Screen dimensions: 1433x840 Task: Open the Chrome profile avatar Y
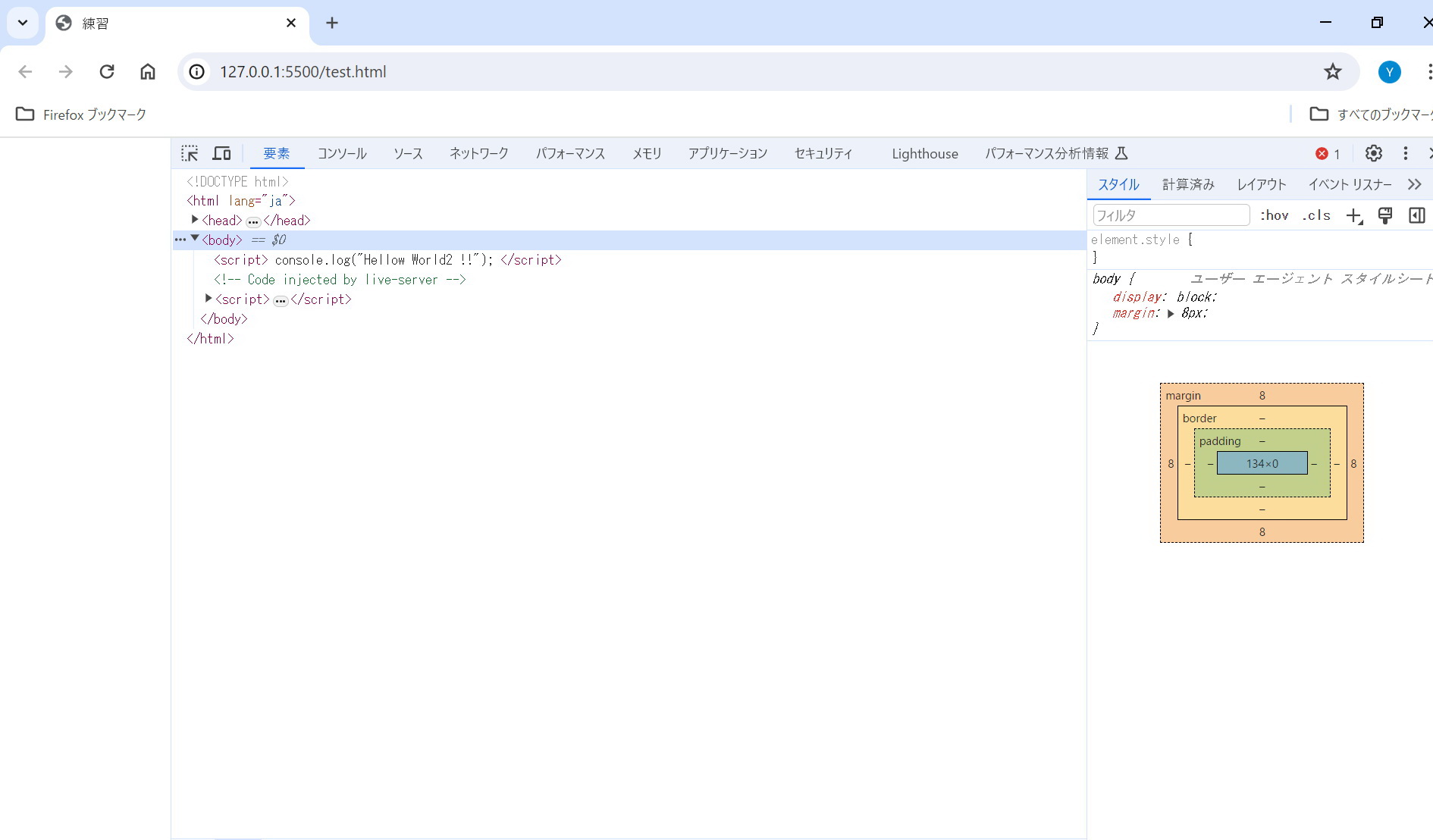coord(1389,72)
